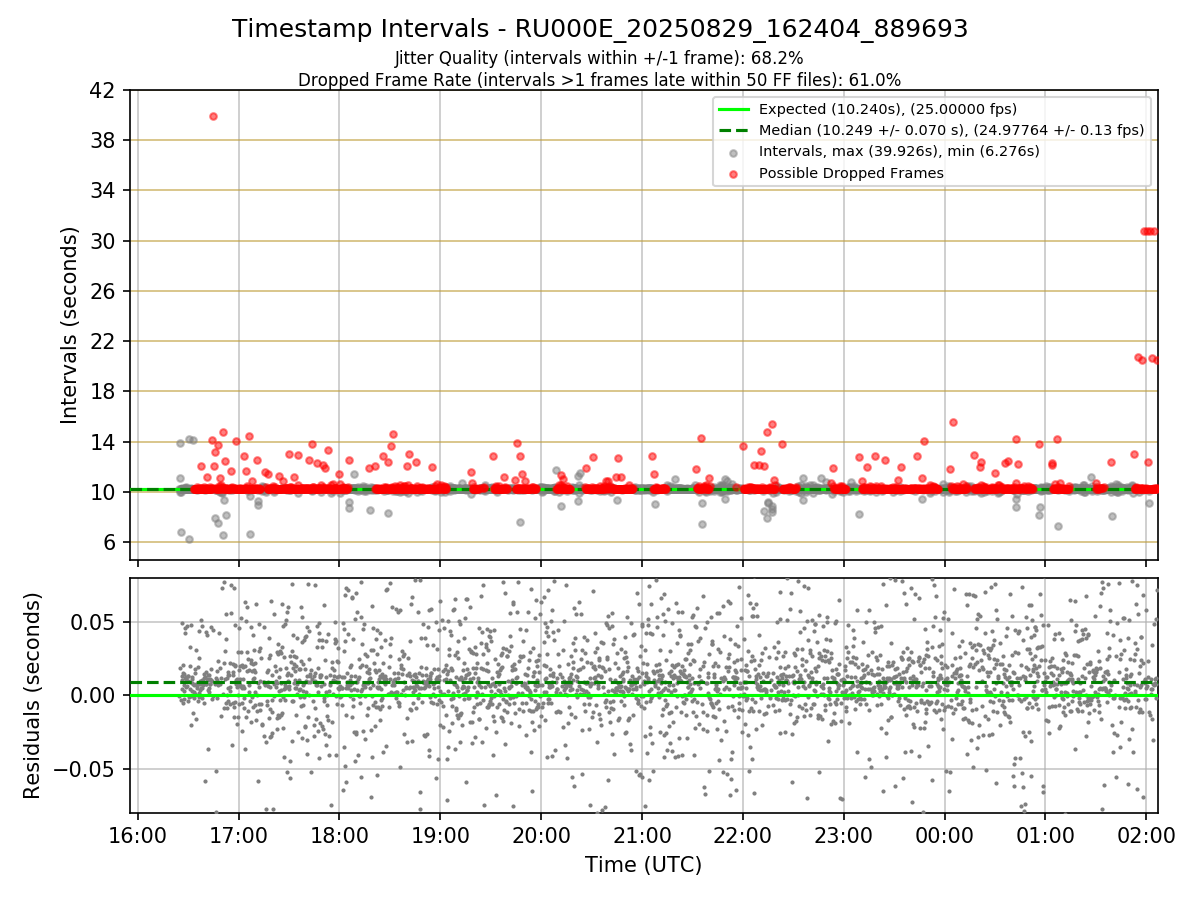Click the dashed dark green line sample in the legend
1200x900 pixels.
[733, 130]
